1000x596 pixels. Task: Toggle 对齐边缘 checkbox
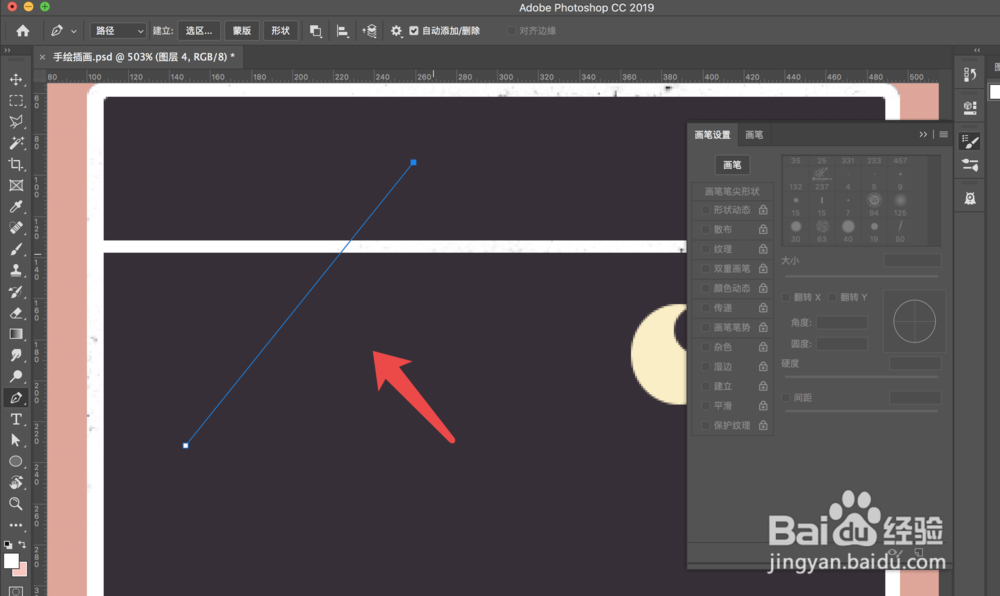pyautogui.click(x=511, y=31)
